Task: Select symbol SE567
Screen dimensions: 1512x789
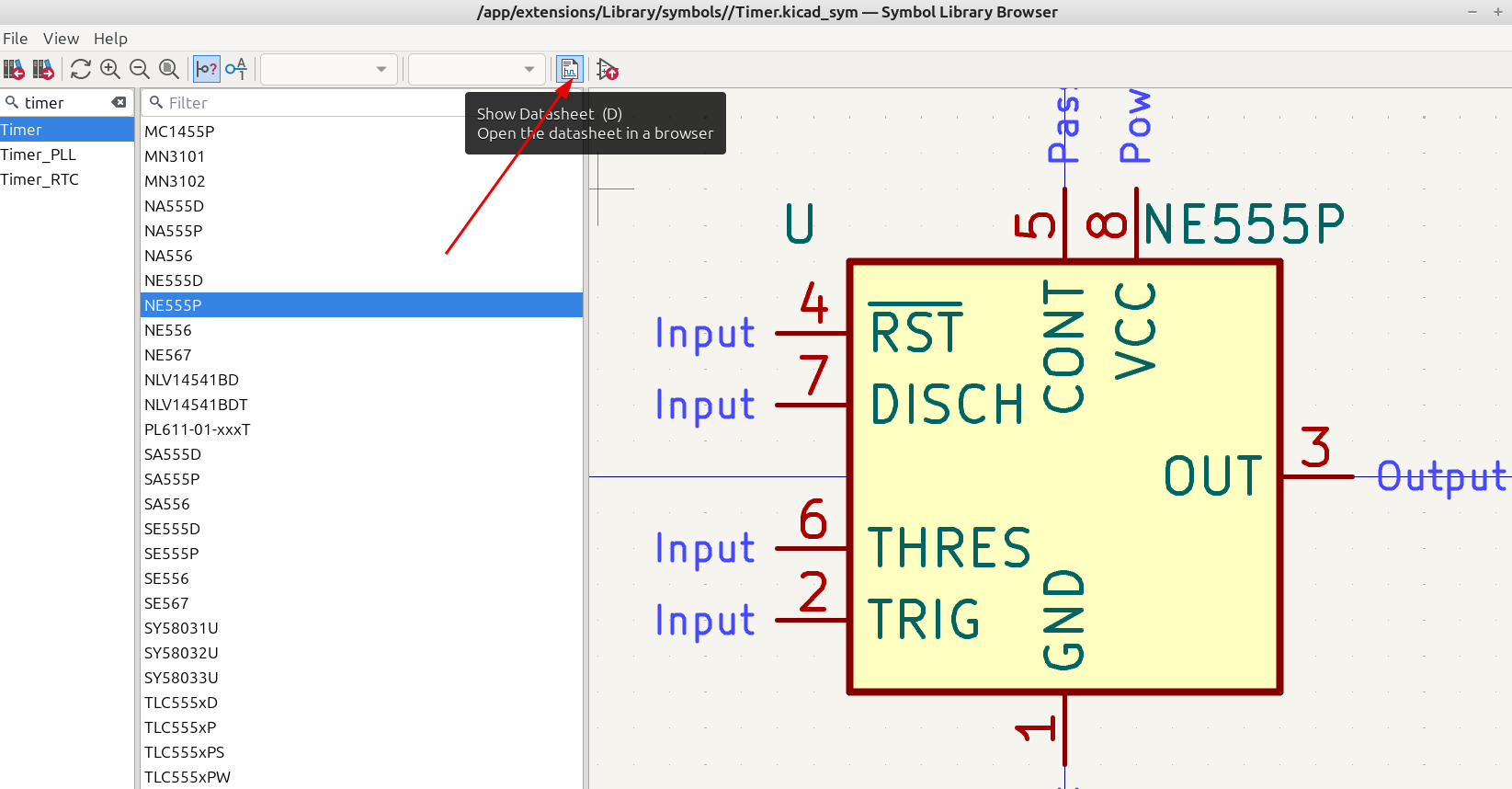Action: pos(362,603)
